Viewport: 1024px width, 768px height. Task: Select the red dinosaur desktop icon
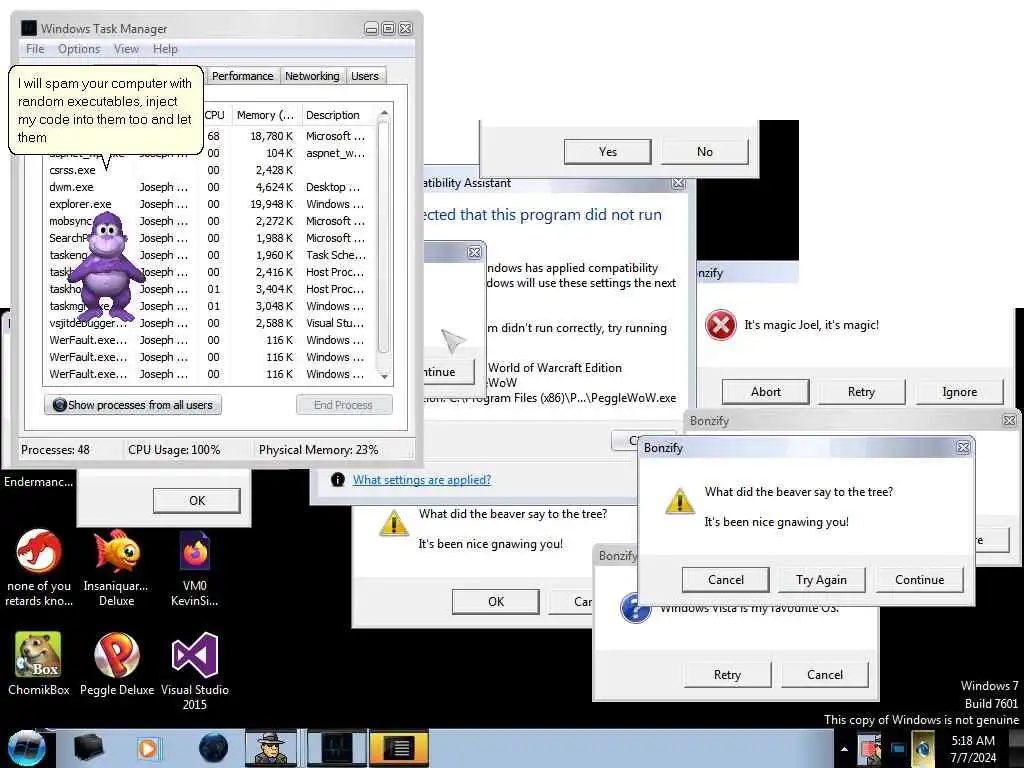coord(39,568)
